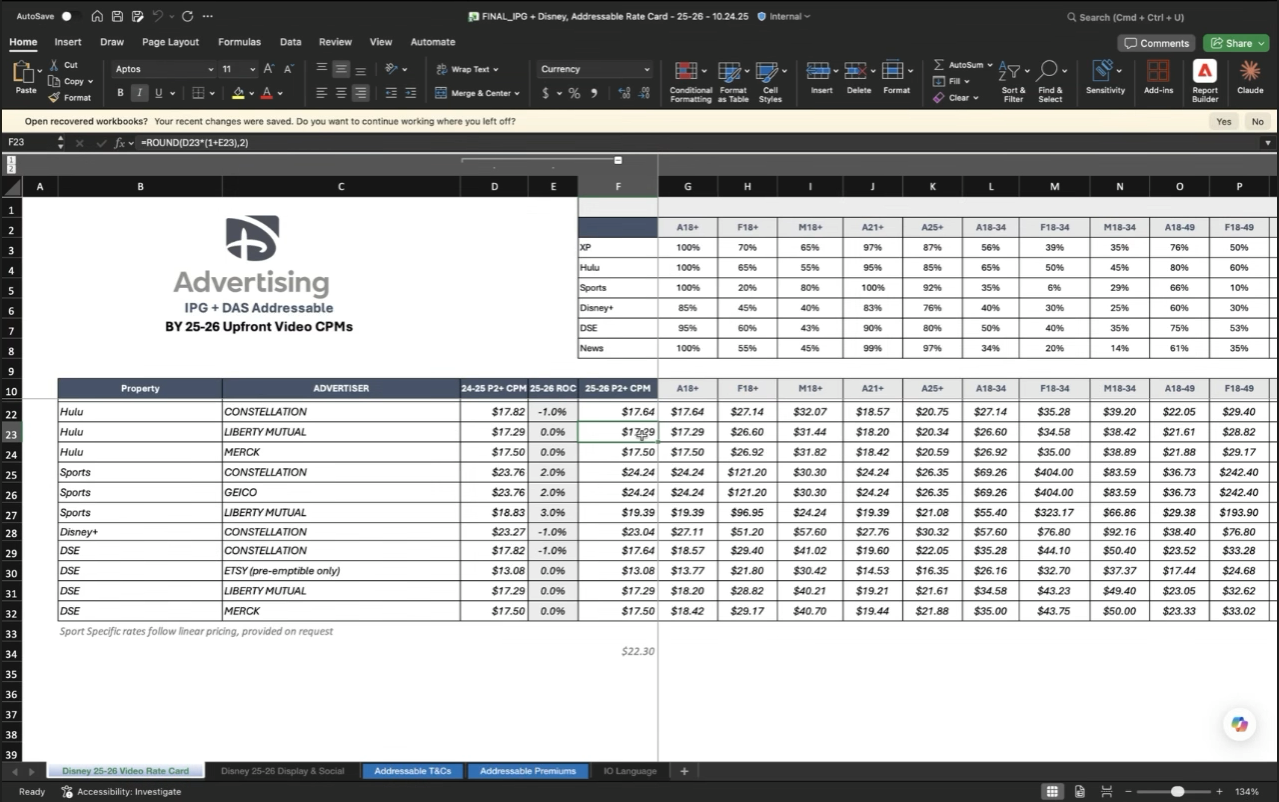
Task: Click the Comma Style icon
Action: 595,93
